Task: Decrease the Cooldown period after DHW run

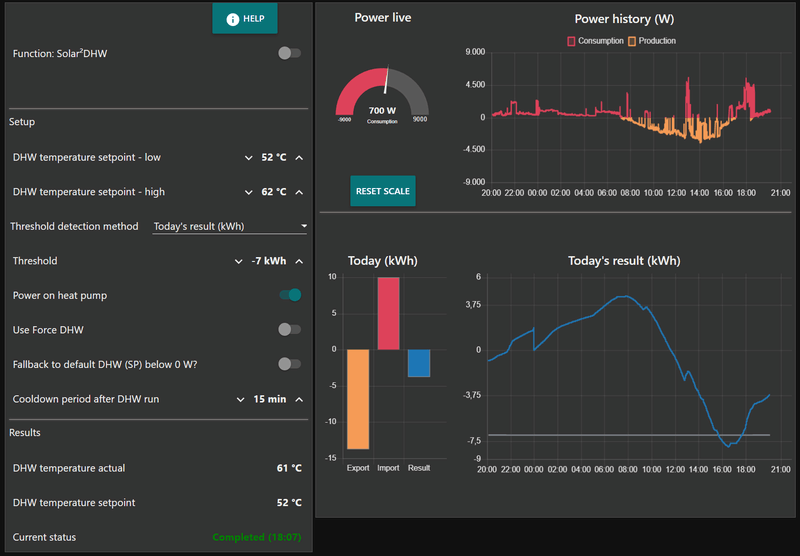Action: 240,399
